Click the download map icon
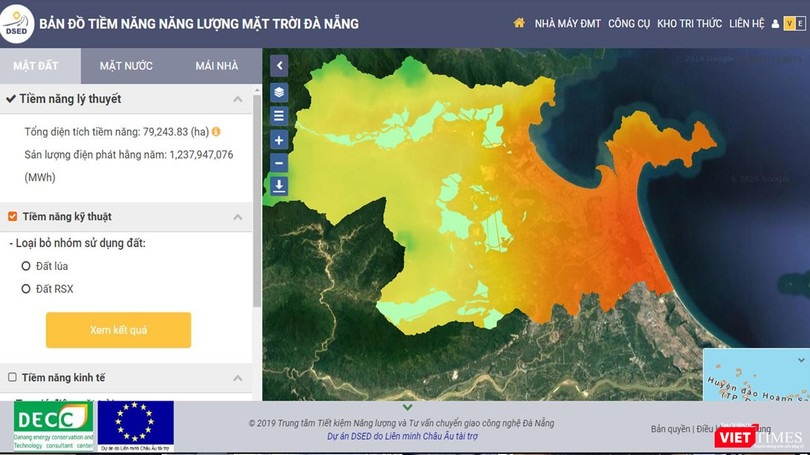810x455 pixels. (279, 186)
